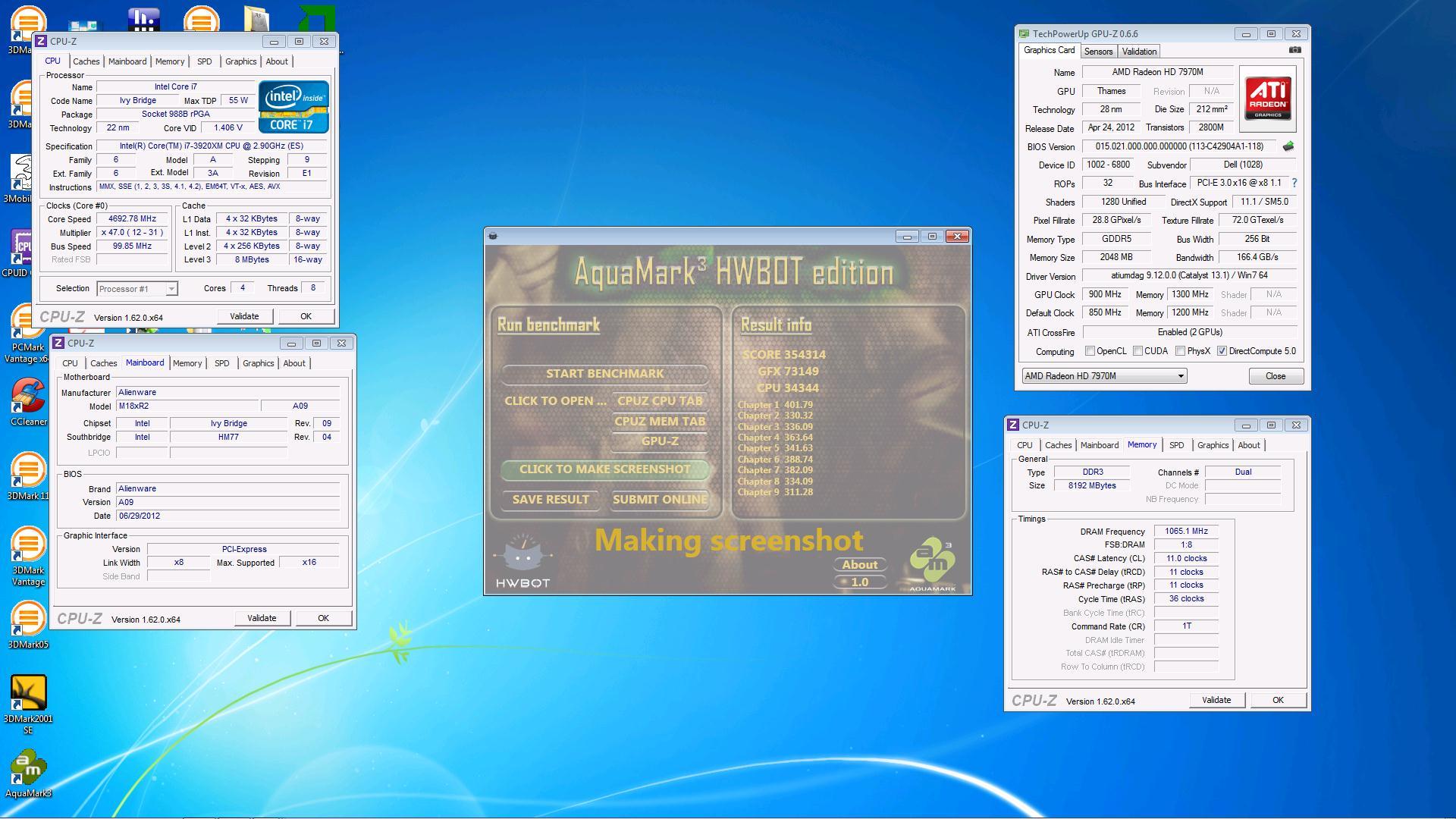Open the 3DMark 11 desktop shortcut
The height and width of the screenshot is (819, 1456).
pos(28,476)
